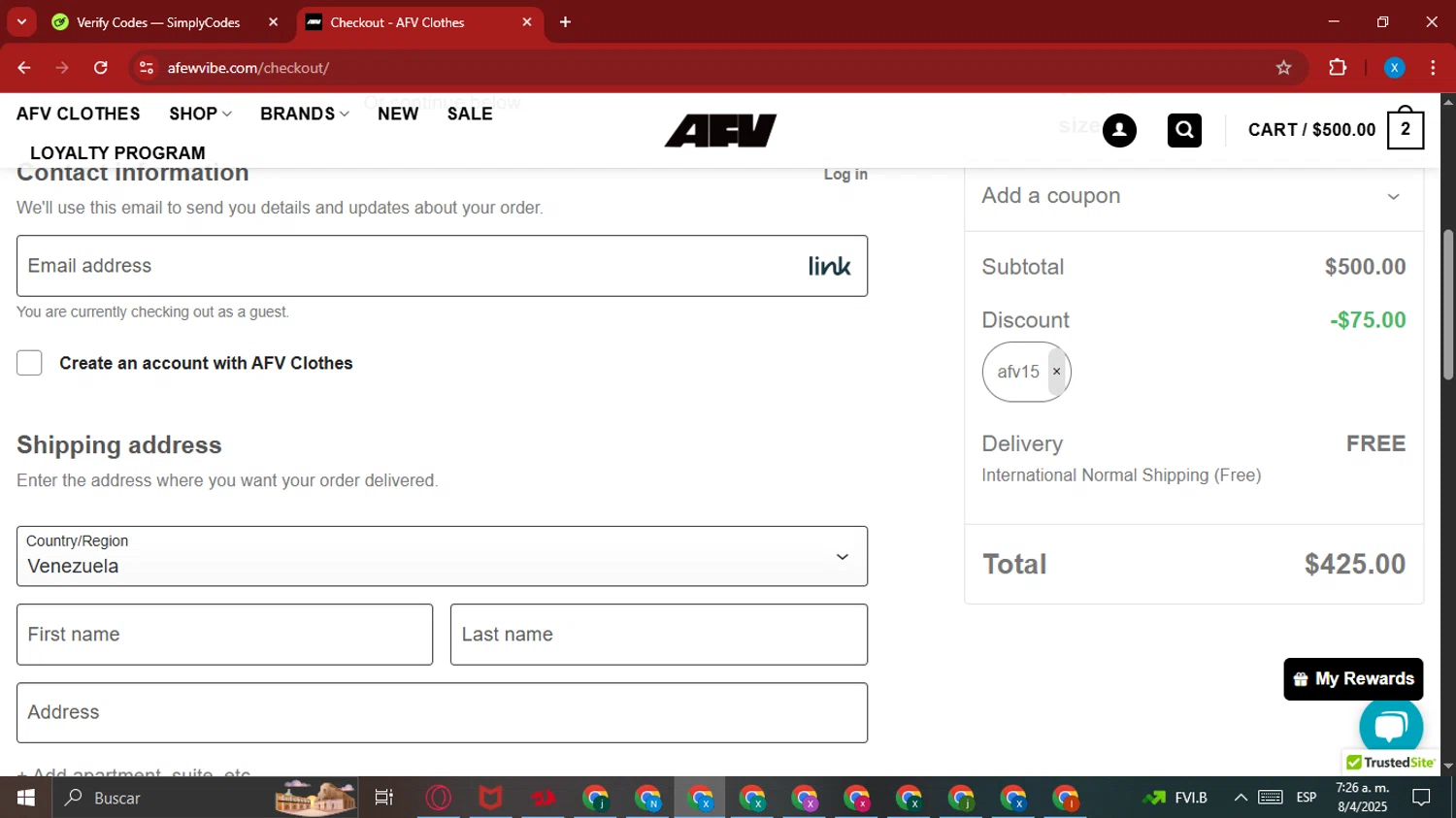Remove the afv15 coupon
Screen dimensions: 1456x818
1057,372
